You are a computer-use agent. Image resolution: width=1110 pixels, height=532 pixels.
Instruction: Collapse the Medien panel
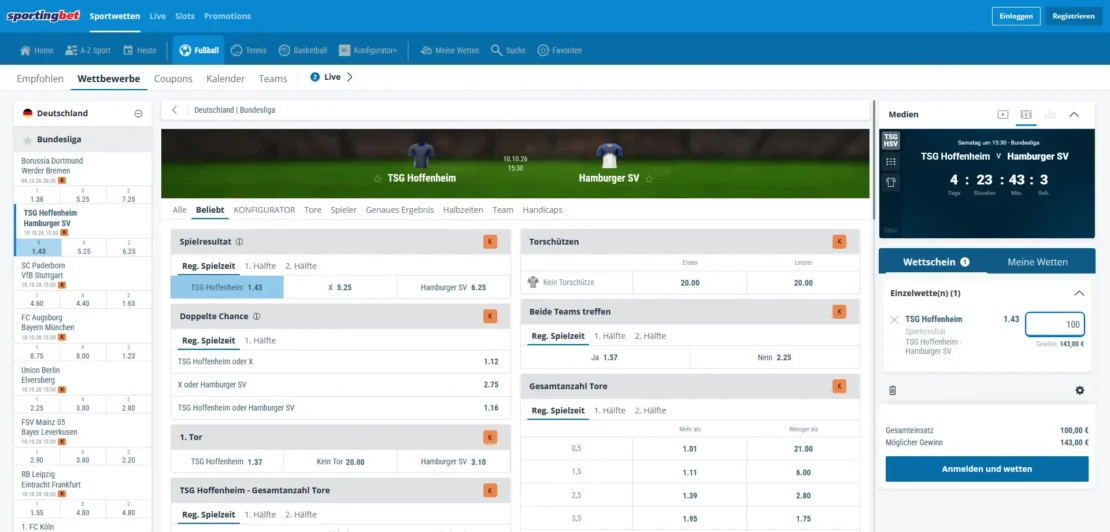coord(1074,115)
